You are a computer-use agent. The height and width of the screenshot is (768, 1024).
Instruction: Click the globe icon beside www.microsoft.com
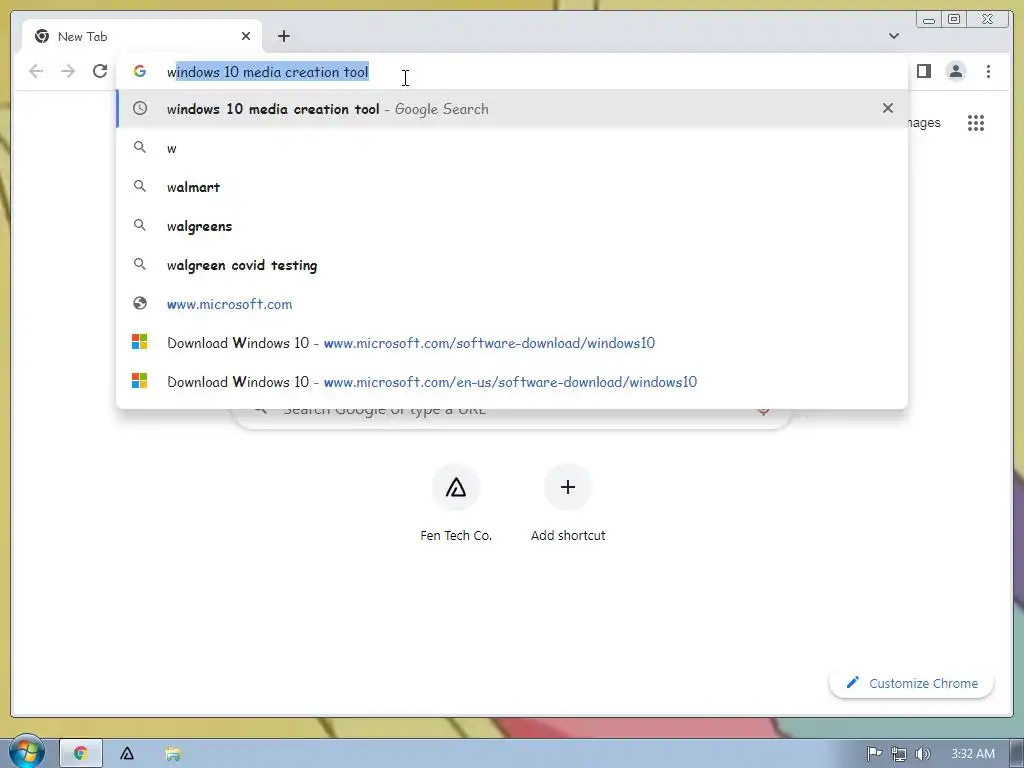point(140,303)
